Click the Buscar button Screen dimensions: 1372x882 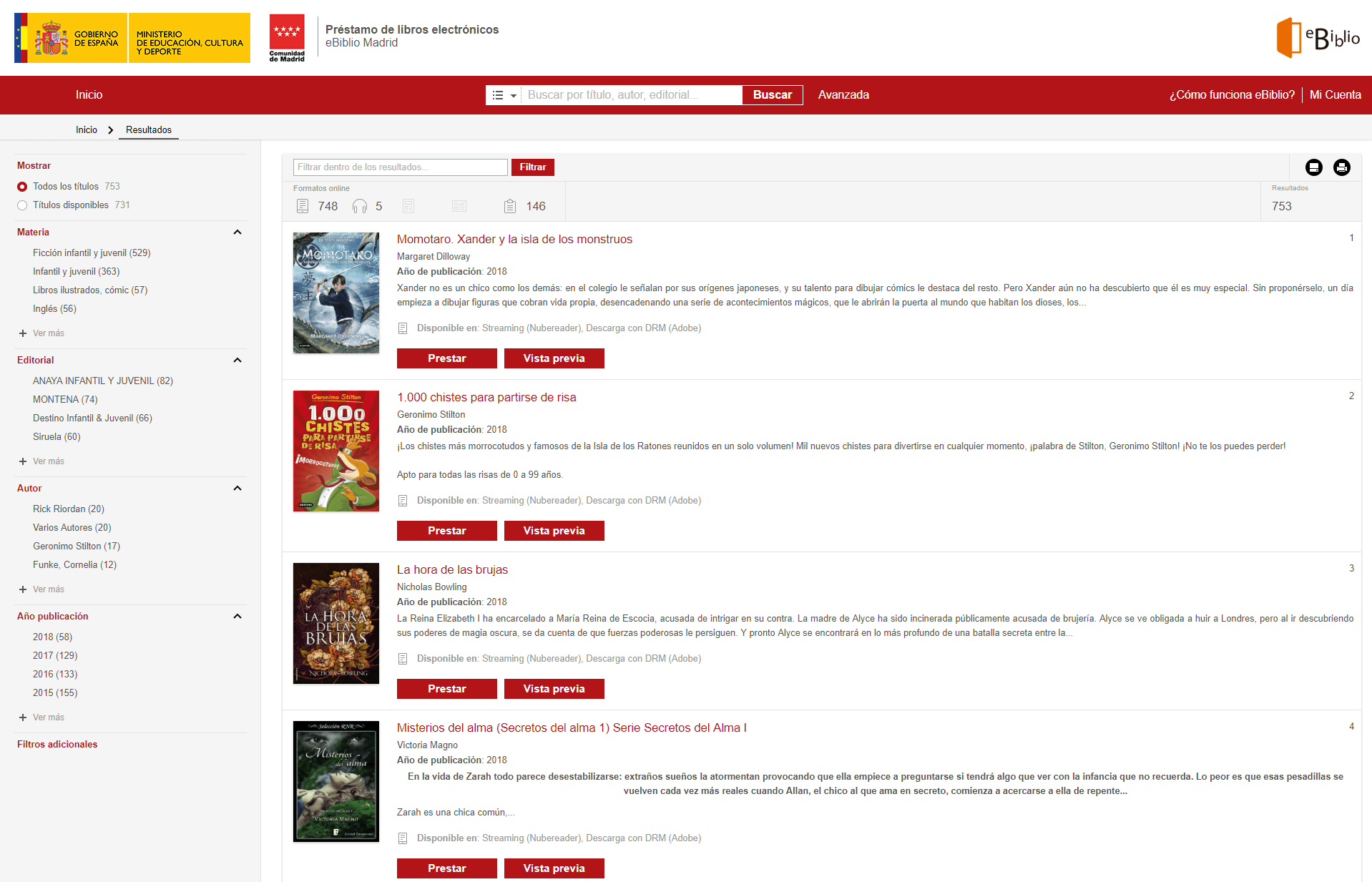click(773, 95)
